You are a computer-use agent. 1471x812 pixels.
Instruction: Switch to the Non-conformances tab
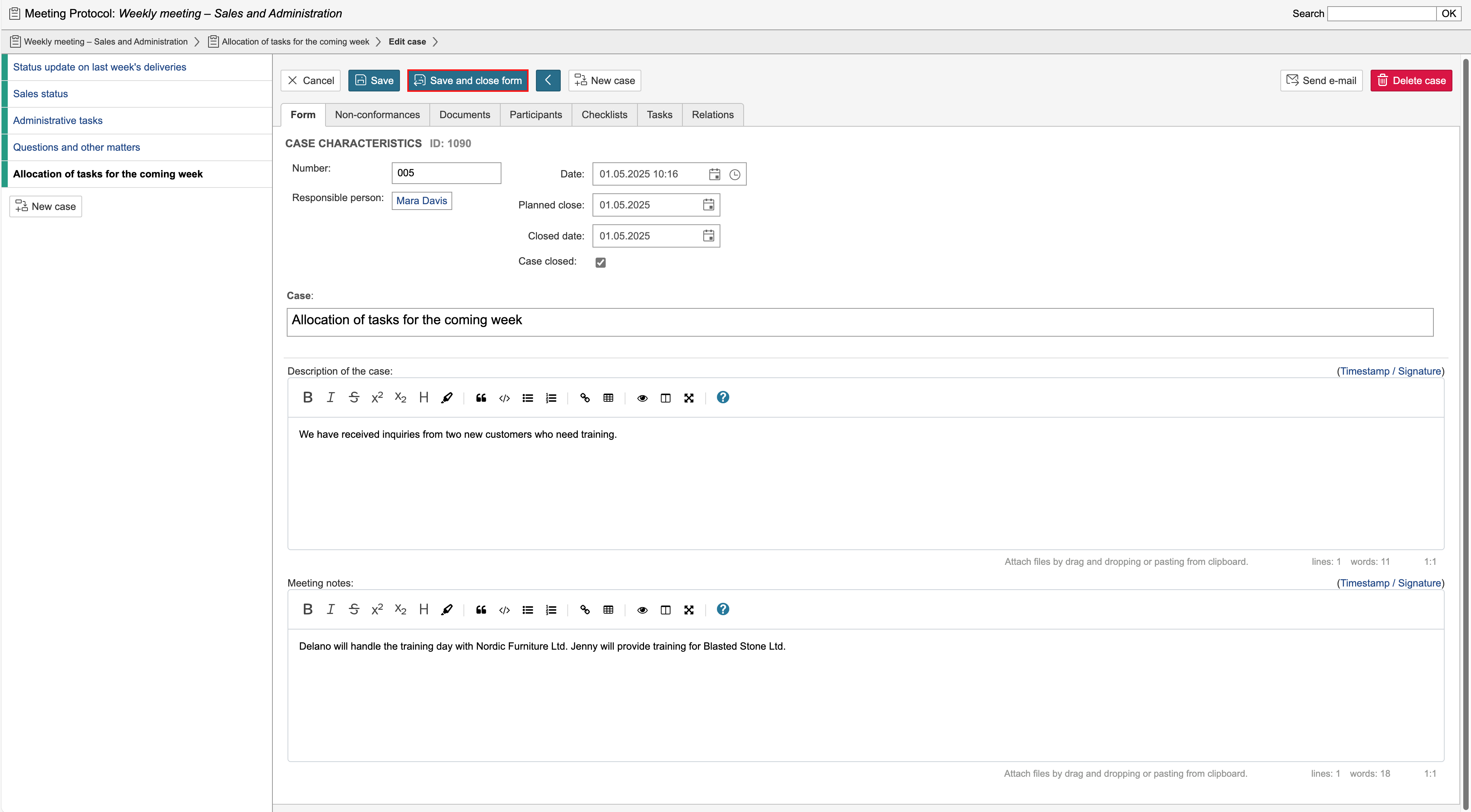377,115
